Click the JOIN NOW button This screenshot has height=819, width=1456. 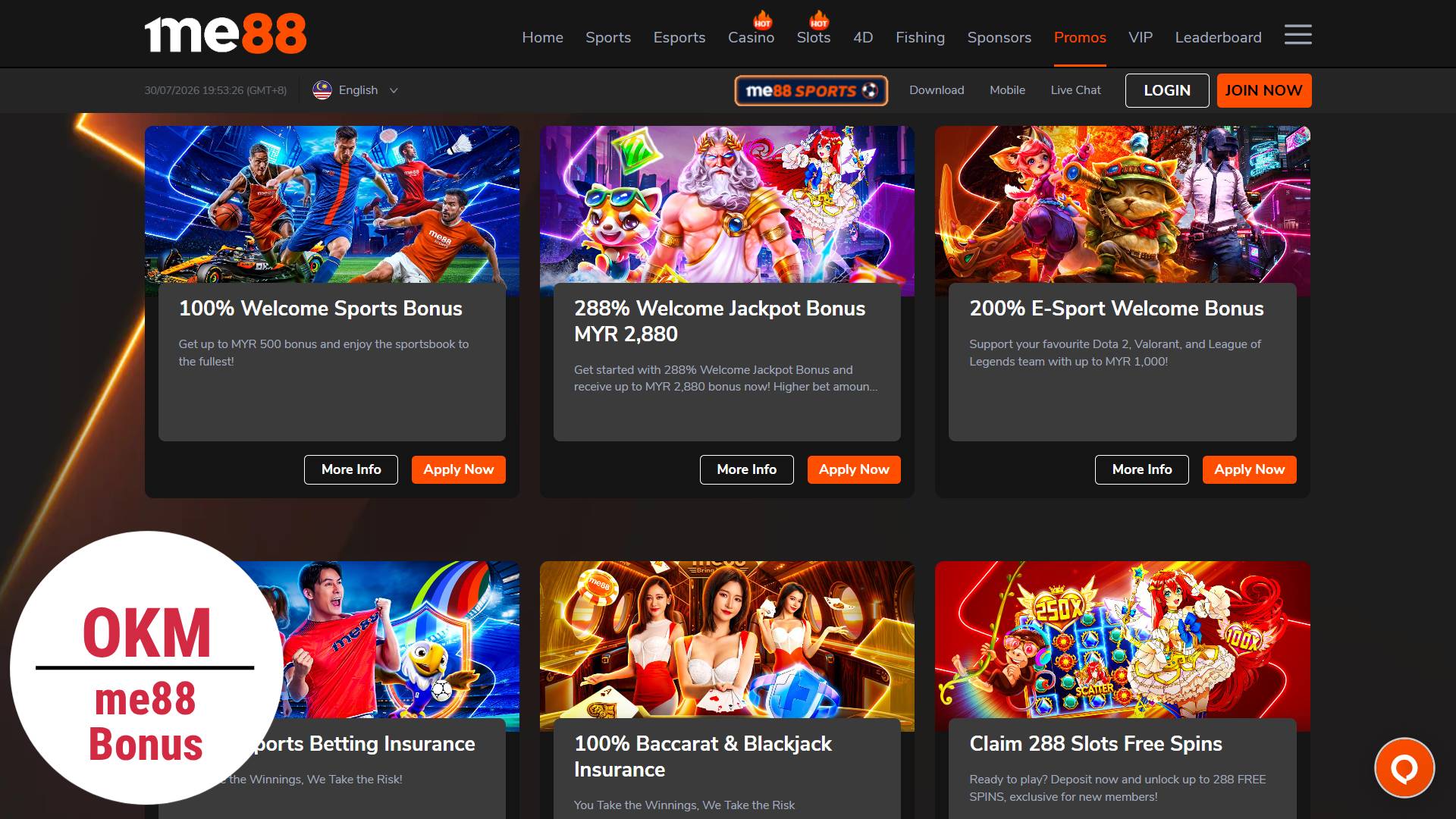[1264, 90]
